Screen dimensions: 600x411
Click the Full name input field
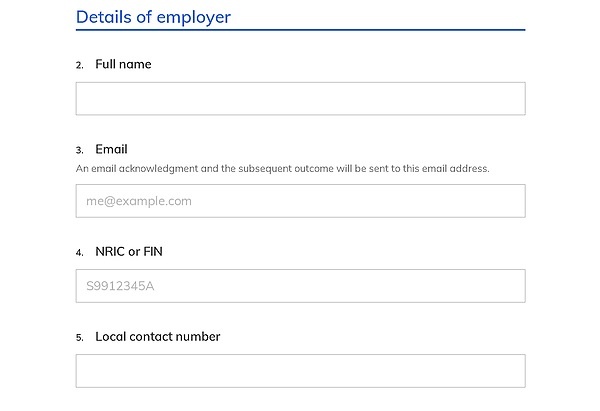pyautogui.click(x=300, y=98)
